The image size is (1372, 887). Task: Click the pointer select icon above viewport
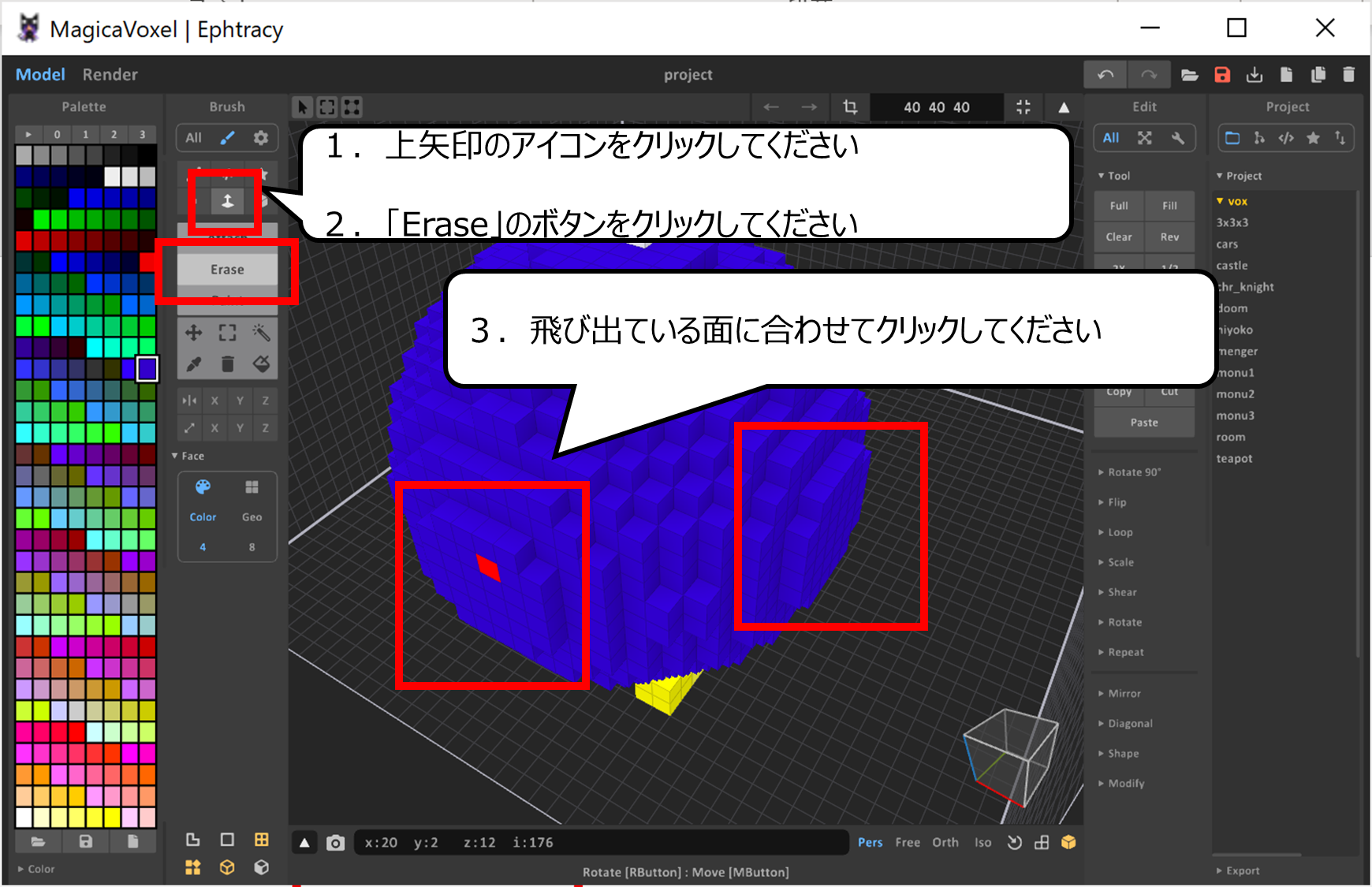pos(303,107)
